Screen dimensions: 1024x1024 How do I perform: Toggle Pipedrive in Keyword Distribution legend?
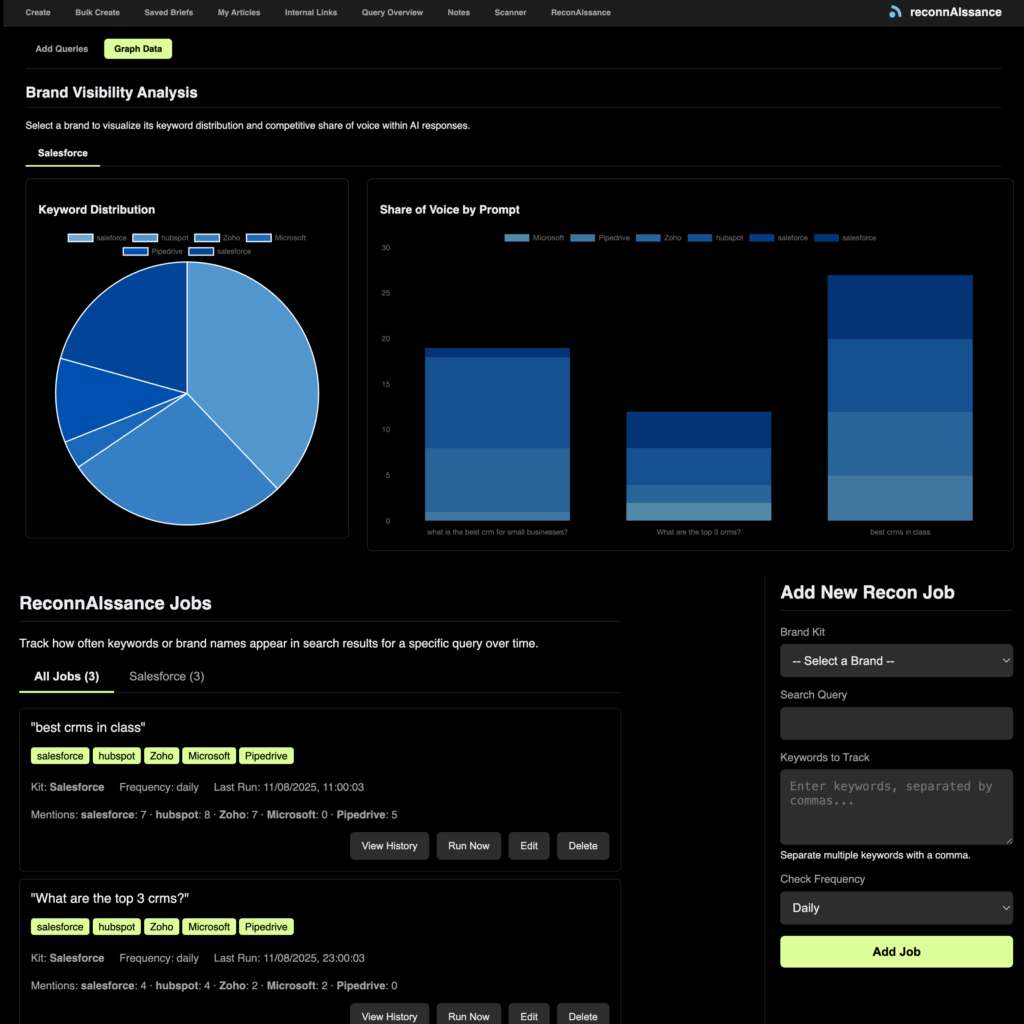[x=153, y=251]
